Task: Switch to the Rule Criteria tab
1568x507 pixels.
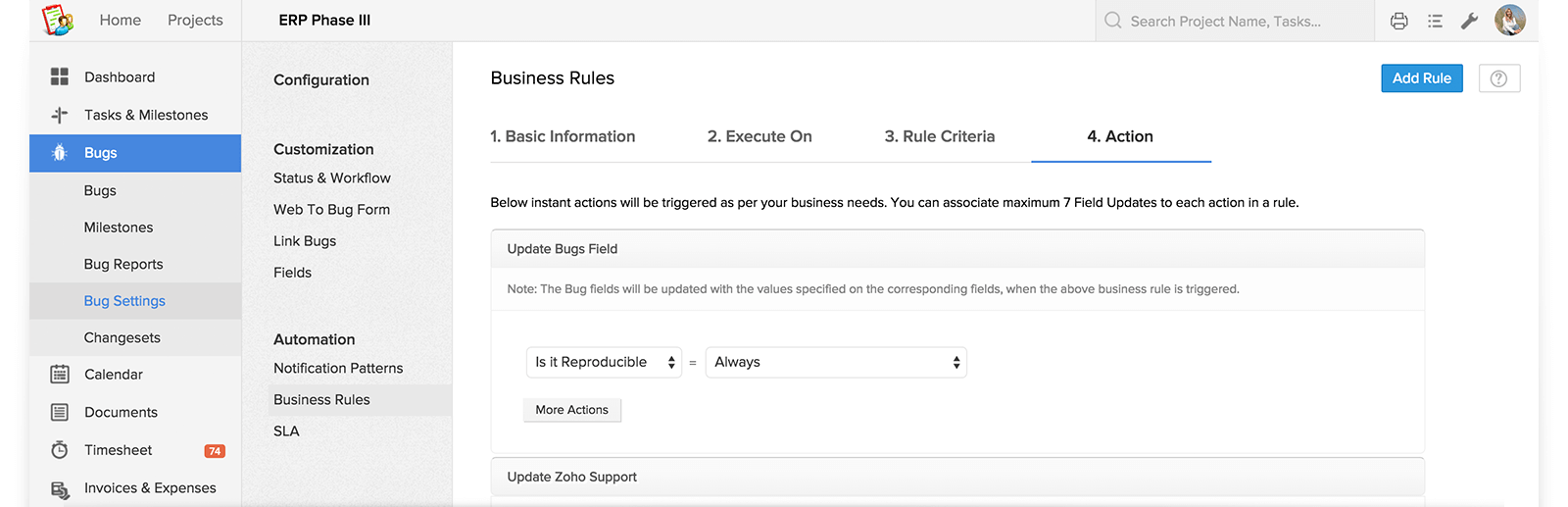Action: click(939, 136)
